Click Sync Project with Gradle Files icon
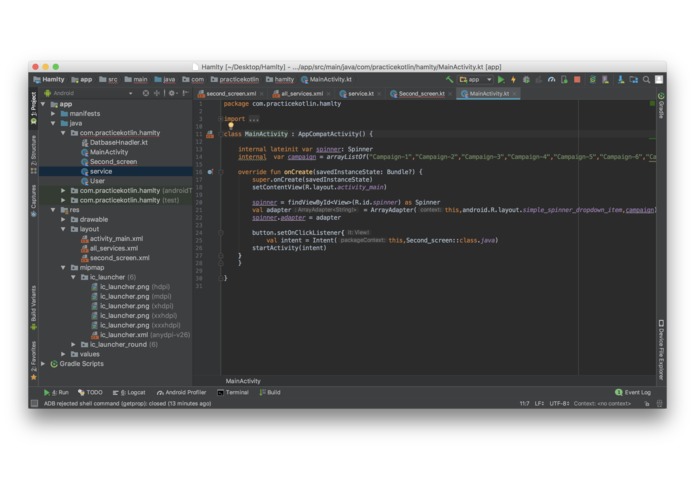 pos(593,80)
